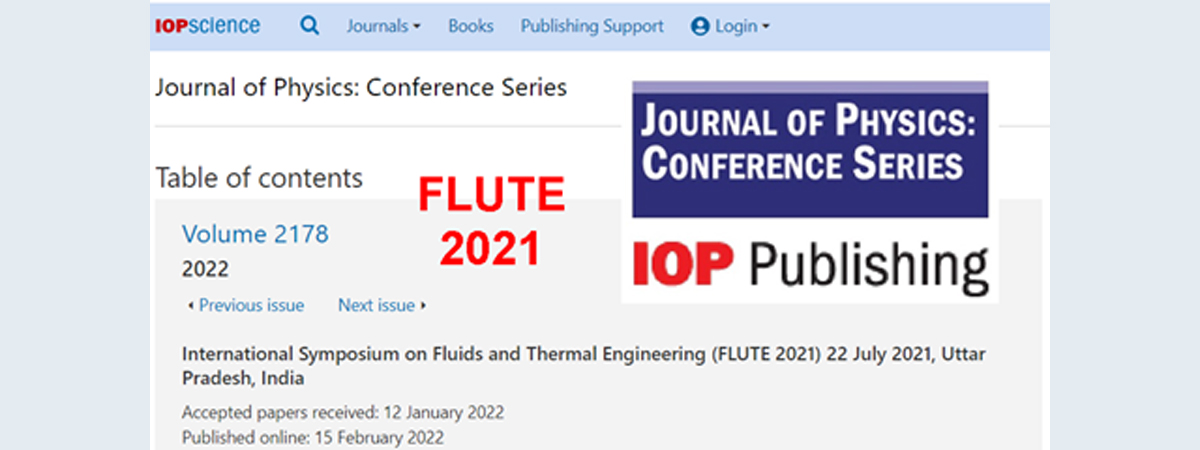Click the Journals dropdown caret

[416, 28]
